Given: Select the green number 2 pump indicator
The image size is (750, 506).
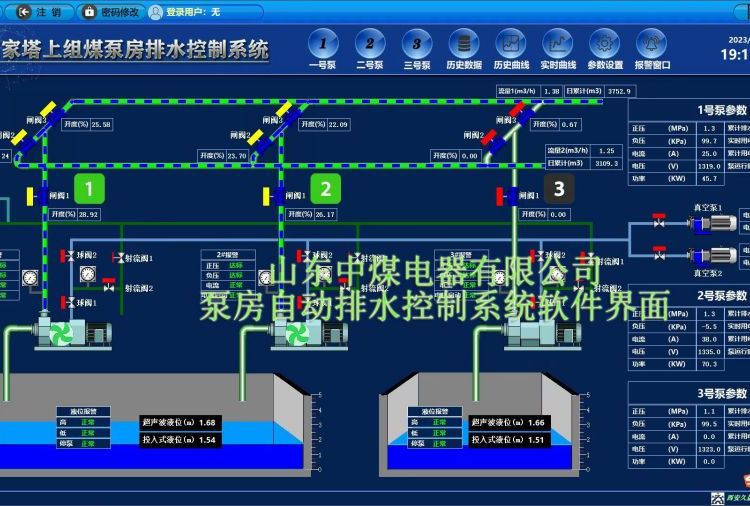Looking at the screenshot, I should point(325,188).
